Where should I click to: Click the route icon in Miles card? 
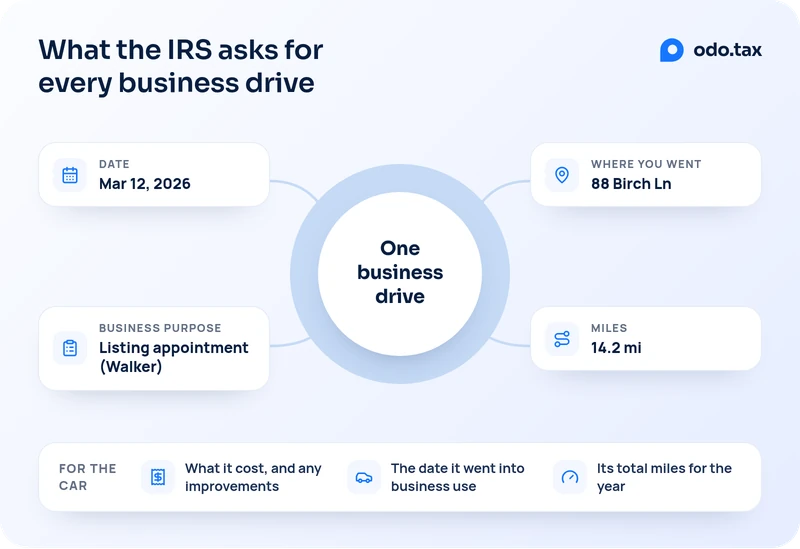point(562,339)
